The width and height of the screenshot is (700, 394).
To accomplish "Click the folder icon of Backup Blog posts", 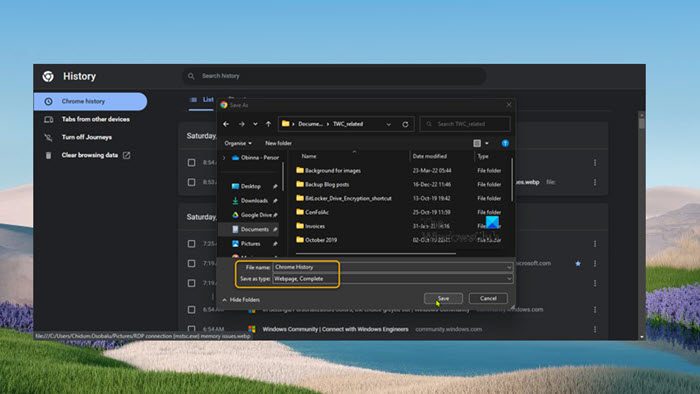I will pyautogui.click(x=300, y=184).
